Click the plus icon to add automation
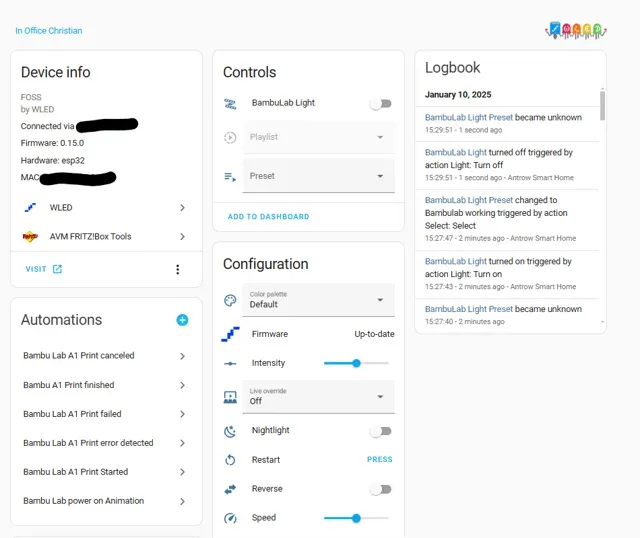640x538 pixels. 182,320
